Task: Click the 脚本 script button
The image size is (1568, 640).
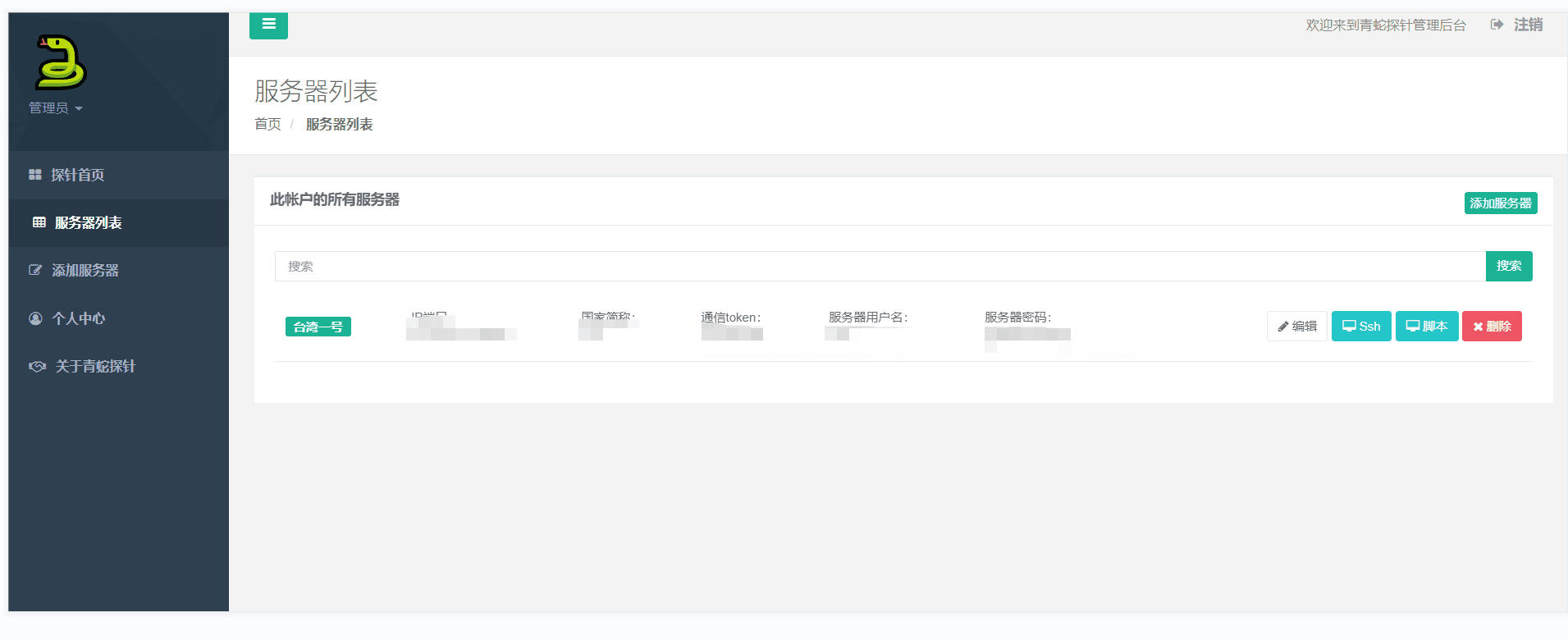Action: click(1427, 327)
